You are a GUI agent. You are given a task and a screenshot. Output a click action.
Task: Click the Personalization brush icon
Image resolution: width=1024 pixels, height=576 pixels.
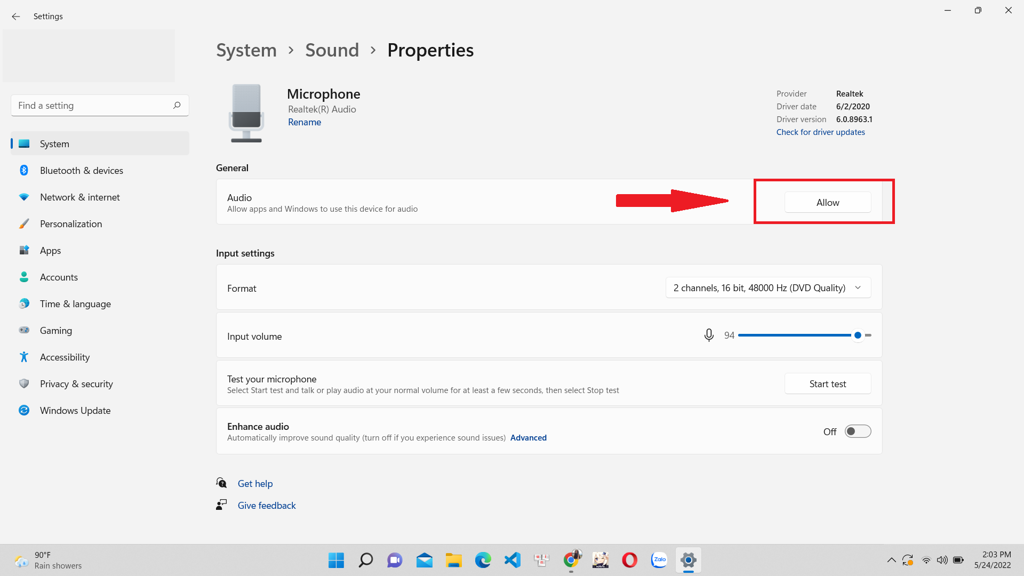(x=24, y=224)
